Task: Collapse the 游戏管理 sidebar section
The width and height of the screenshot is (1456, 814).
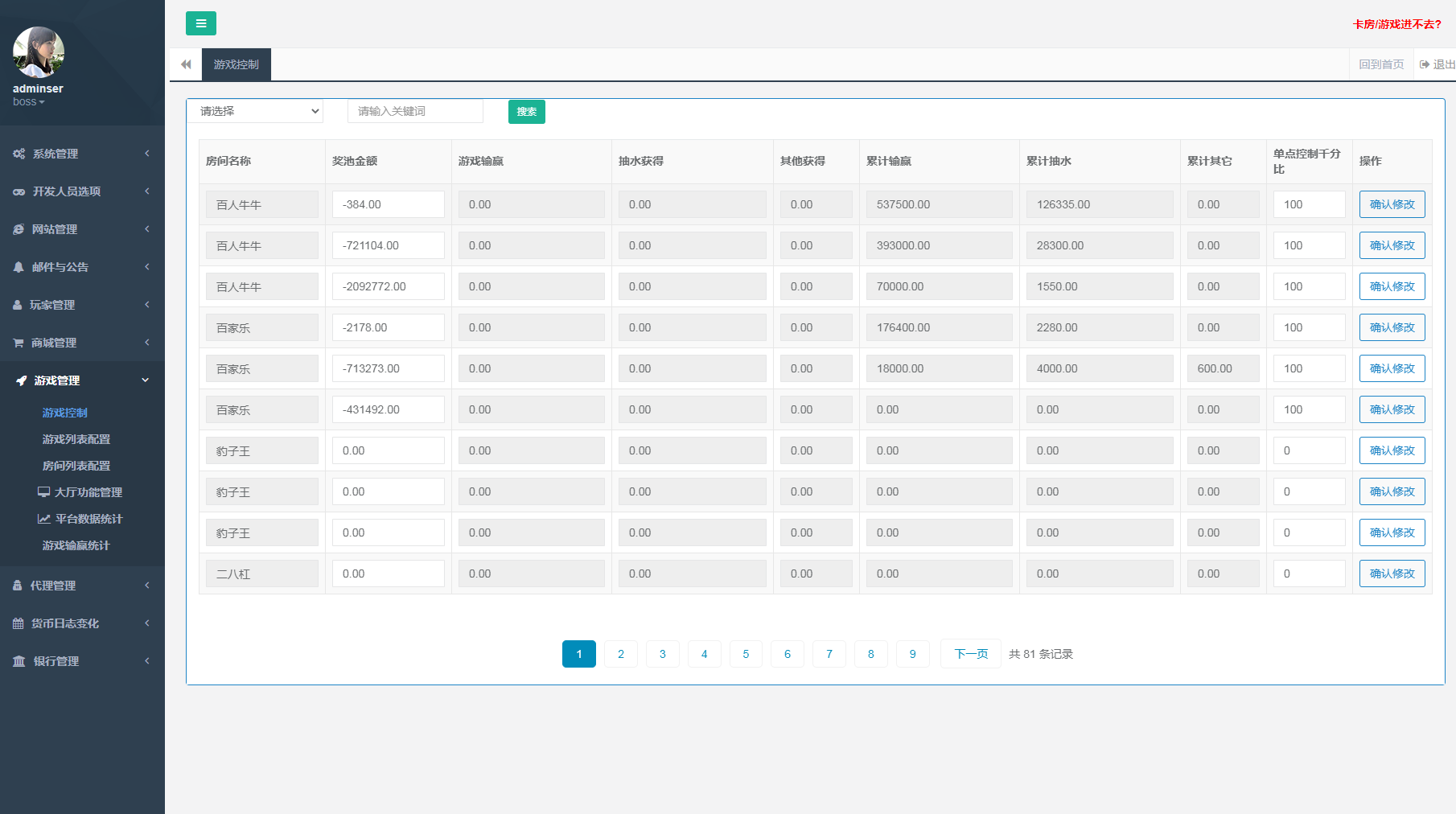Action: pyautogui.click(x=80, y=380)
